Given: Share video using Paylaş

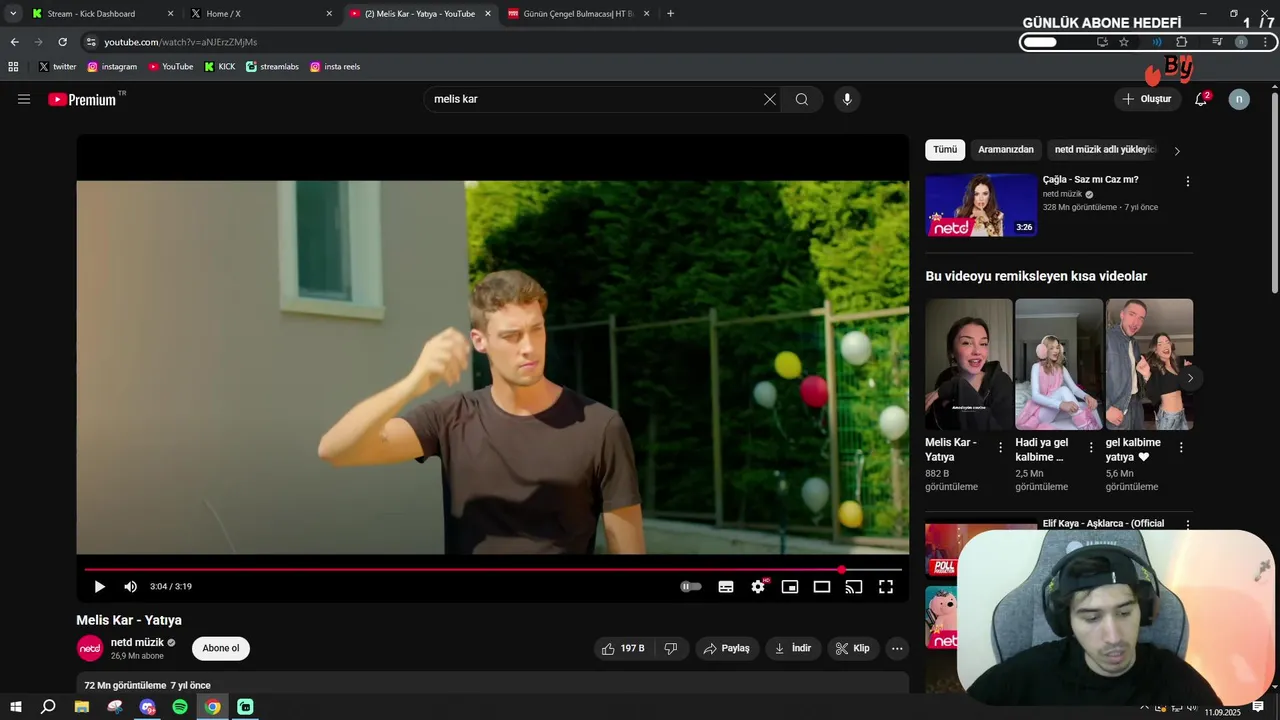Looking at the screenshot, I should (727, 648).
